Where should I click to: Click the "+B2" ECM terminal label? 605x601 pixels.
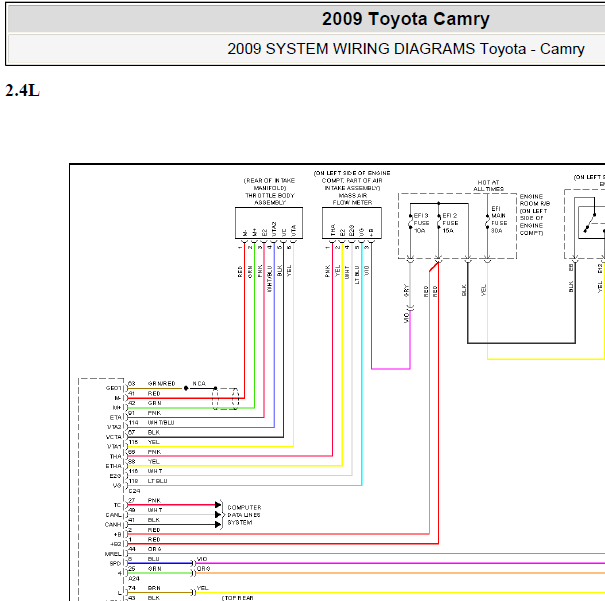(116, 544)
